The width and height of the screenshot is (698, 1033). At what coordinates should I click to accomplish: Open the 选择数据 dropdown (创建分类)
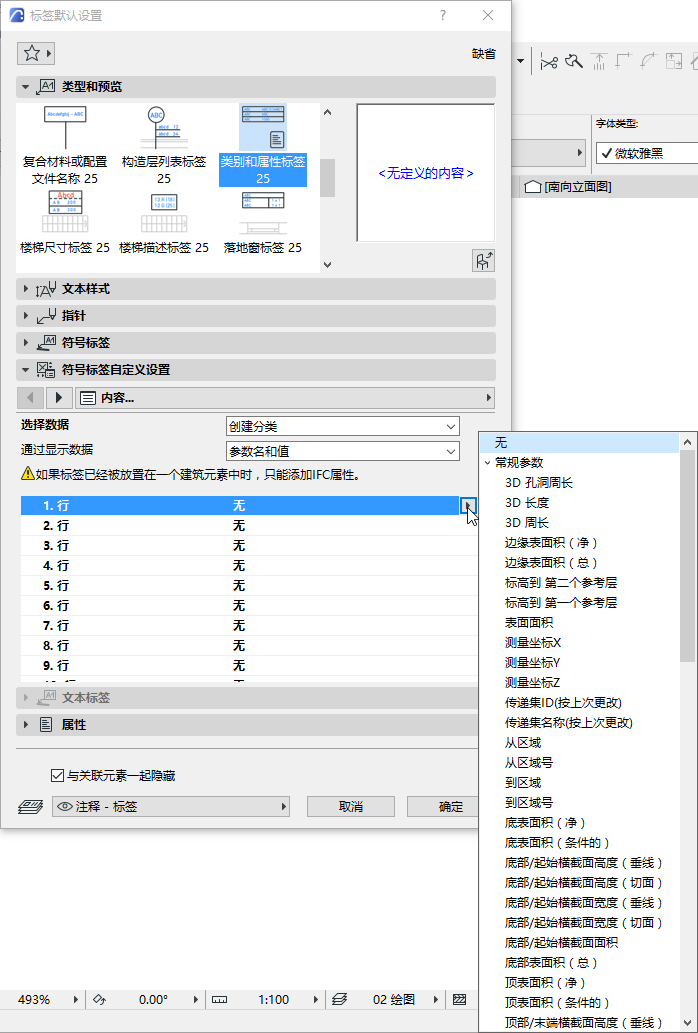342,426
